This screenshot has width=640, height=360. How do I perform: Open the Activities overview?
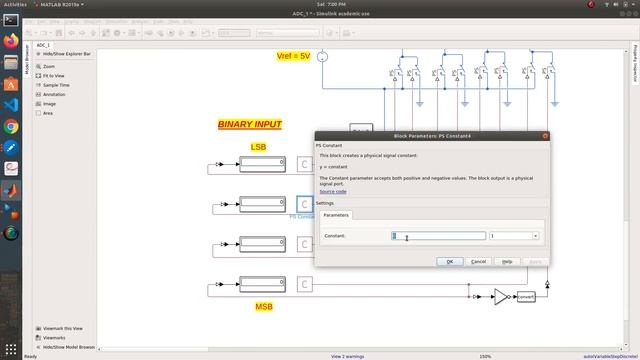click(15, 4)
